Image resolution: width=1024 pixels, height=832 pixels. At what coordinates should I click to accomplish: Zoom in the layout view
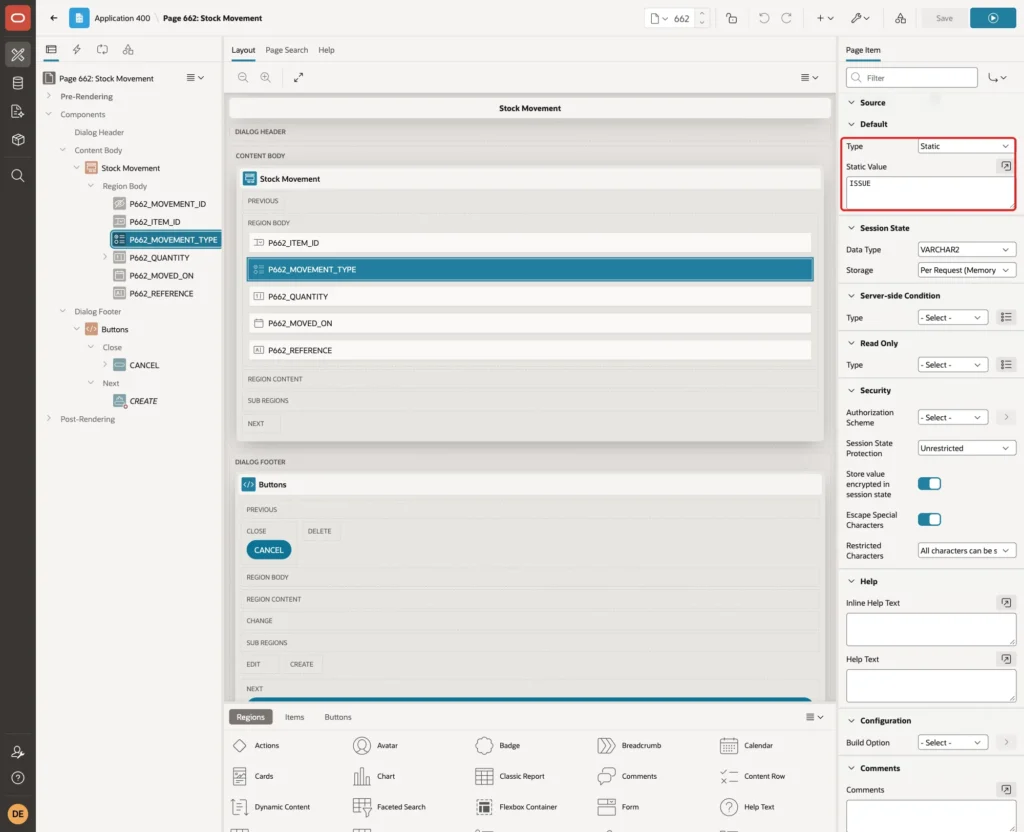click(266, 77)
